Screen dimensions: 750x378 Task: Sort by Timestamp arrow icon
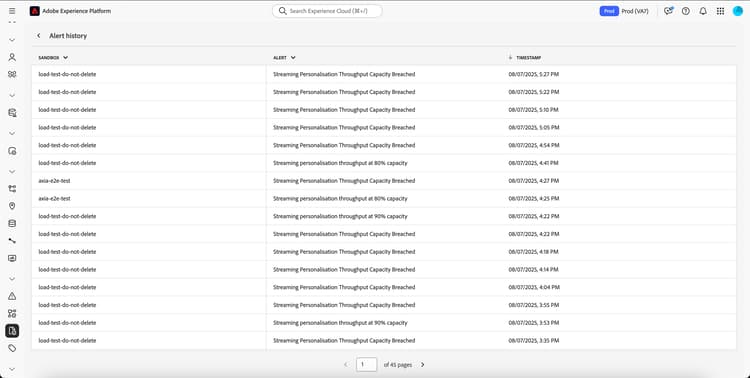(510, 57)
